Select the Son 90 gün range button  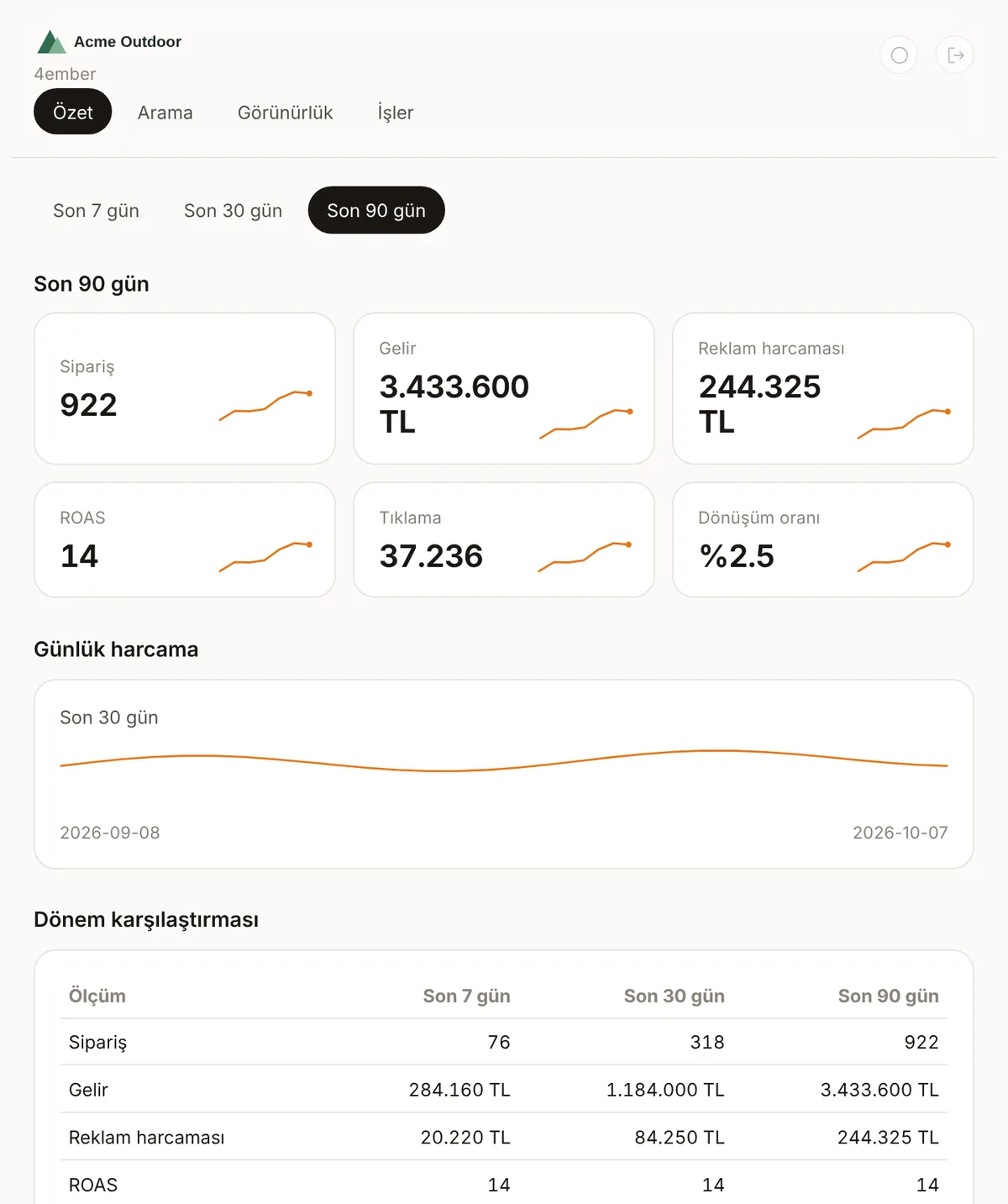pyautogui.click(x=376, y=211)
